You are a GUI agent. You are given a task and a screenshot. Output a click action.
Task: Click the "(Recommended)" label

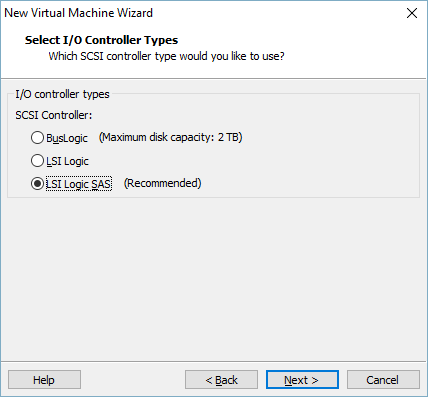pyautogui.click(x=163, y=183)
